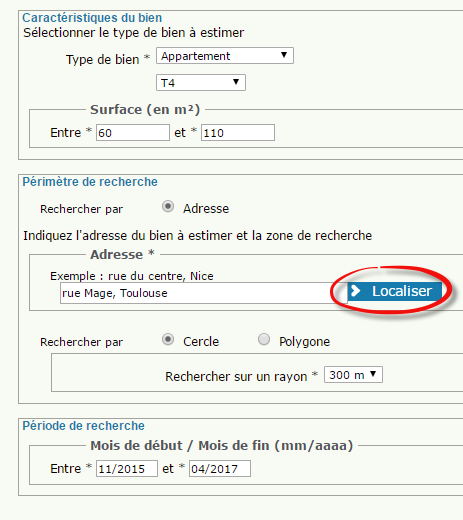The height and width of the screenshot is (520, 463).
Task: Click the Adresse label next to radio
Action: pyautogui.click(x=206, y=209)
